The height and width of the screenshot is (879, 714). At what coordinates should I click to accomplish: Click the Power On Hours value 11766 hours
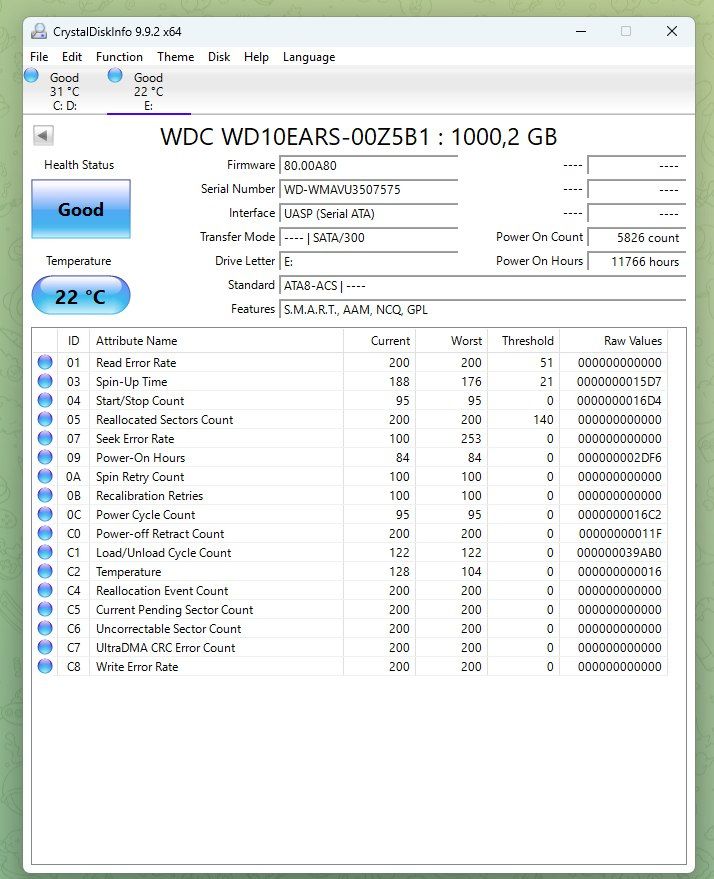(x=636, y=262)
